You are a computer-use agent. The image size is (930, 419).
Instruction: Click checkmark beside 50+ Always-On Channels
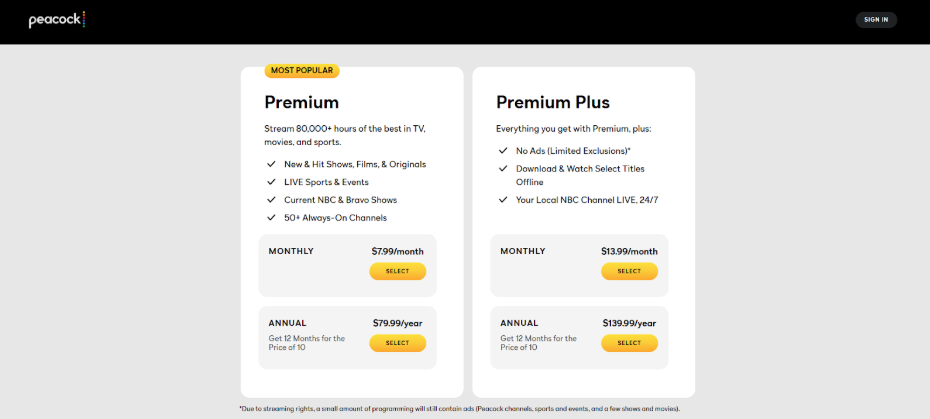272,218
